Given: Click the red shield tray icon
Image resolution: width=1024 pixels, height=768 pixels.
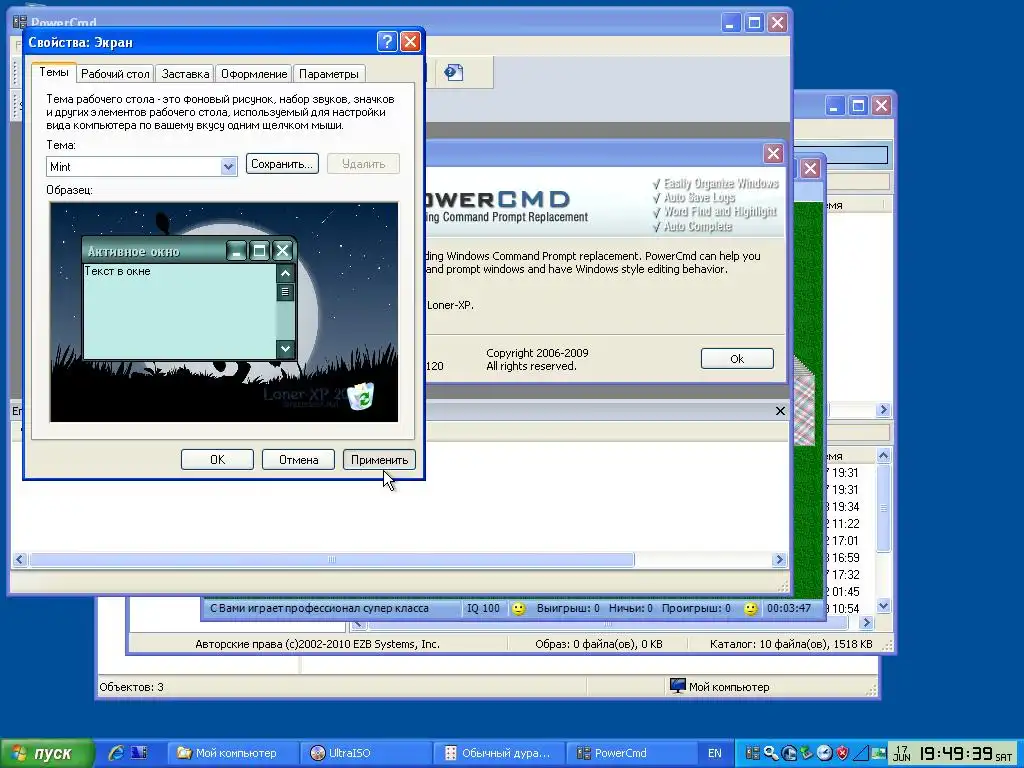Looking at the screenshot, I should pyautogui.click(x=842, y=753).
